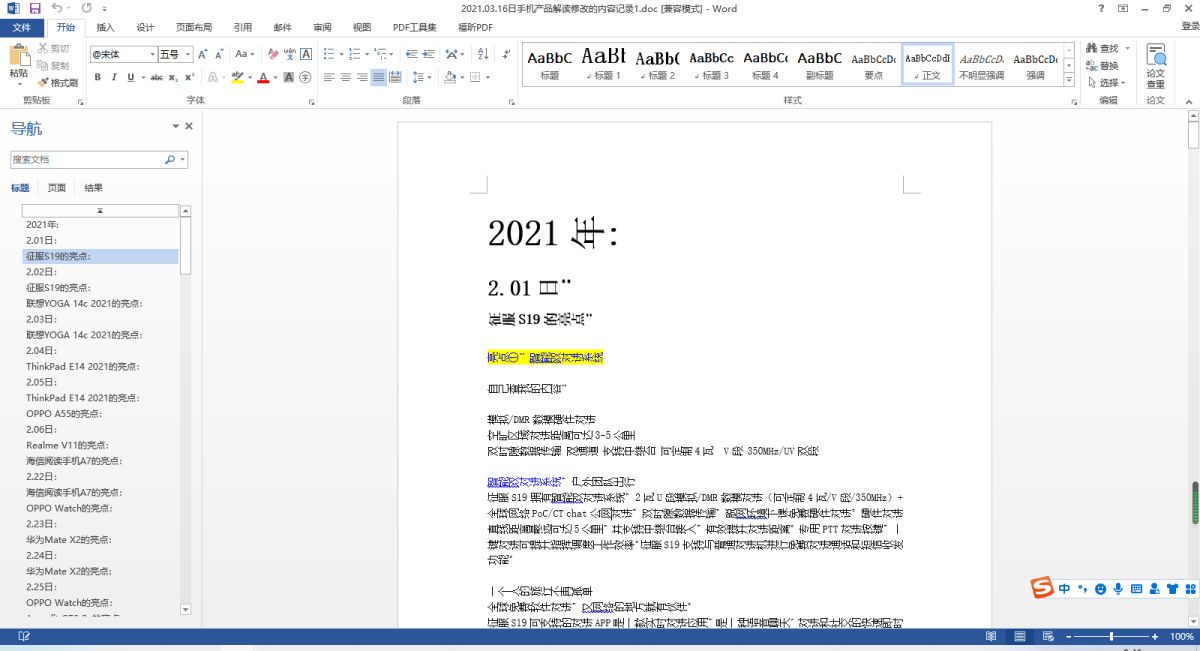Toggle bold formatting
This screenshot has height=651, width=1200.
pos(98,77)
